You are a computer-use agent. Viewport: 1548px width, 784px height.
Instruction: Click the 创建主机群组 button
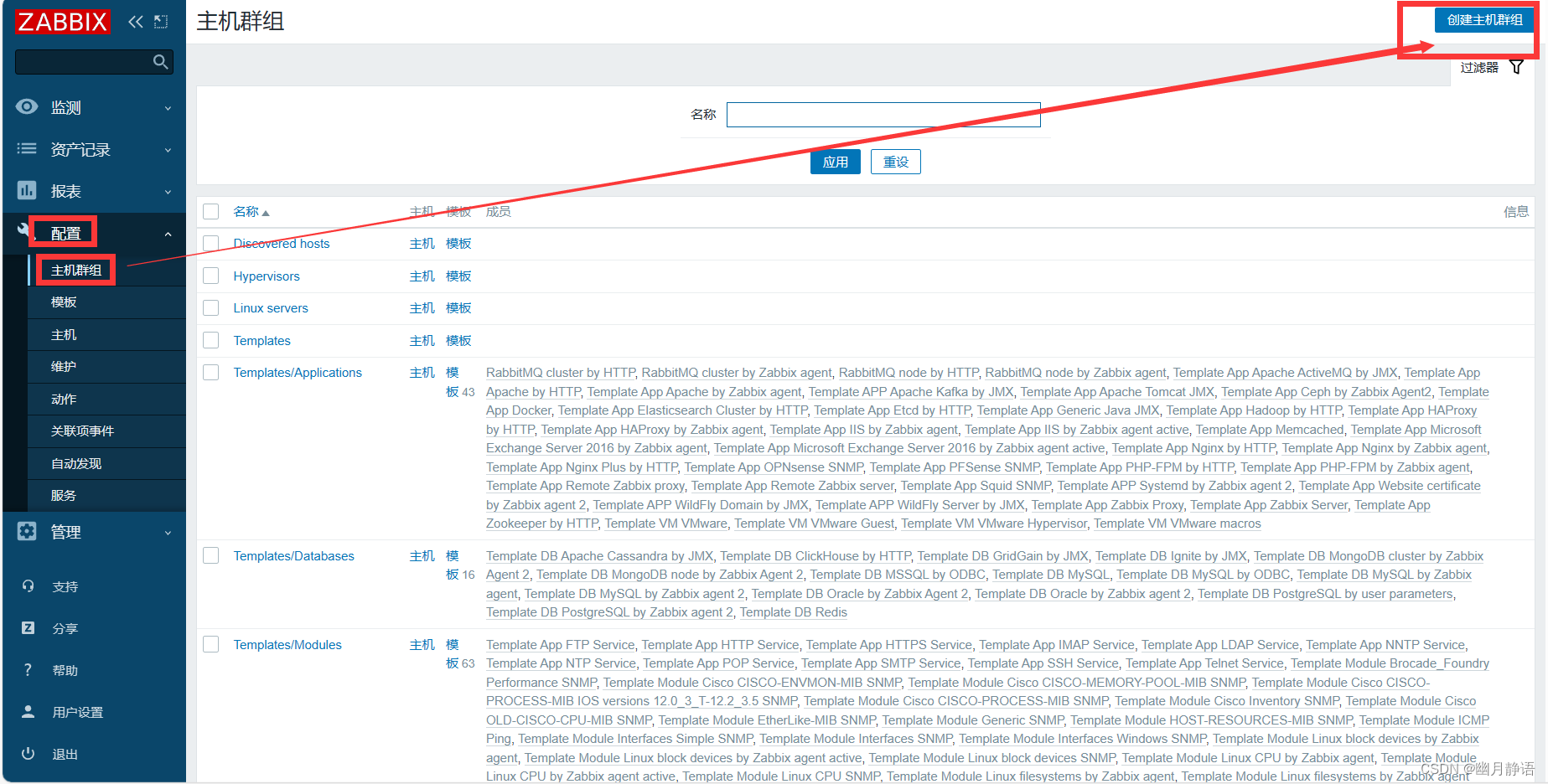click(x=1484, y=20)
